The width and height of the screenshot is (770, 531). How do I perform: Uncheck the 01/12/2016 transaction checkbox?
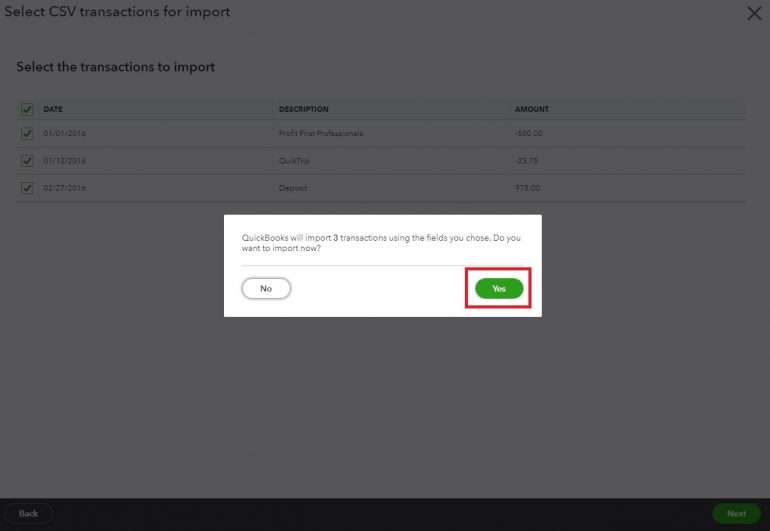point(27,160)
